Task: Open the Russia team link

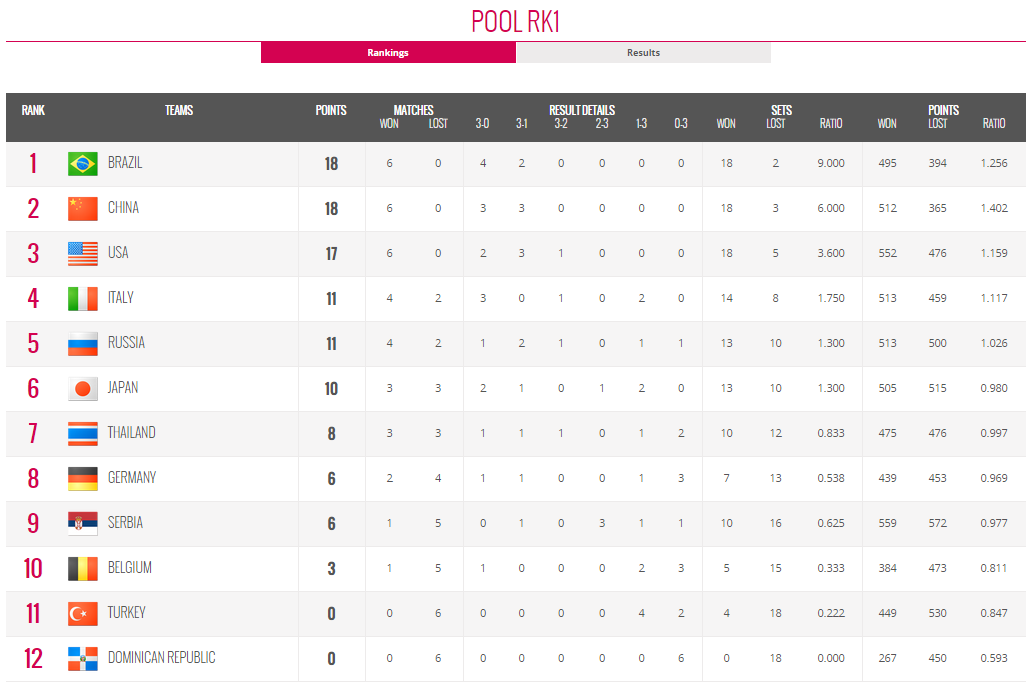Action: point(126,343)
